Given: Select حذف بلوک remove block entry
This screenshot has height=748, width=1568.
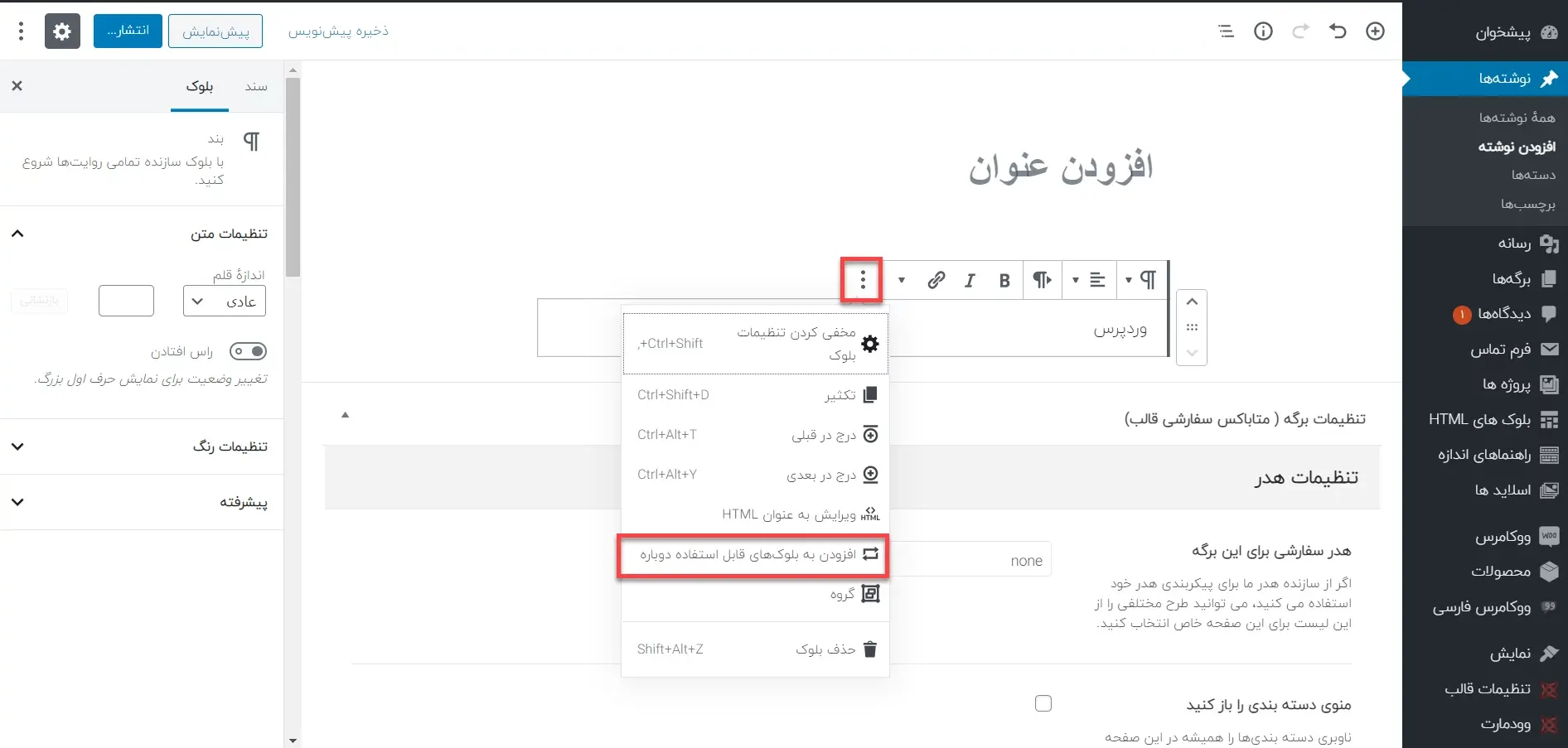Looking at the screenshot, I should pyautogui.click(x=755, y=649).
